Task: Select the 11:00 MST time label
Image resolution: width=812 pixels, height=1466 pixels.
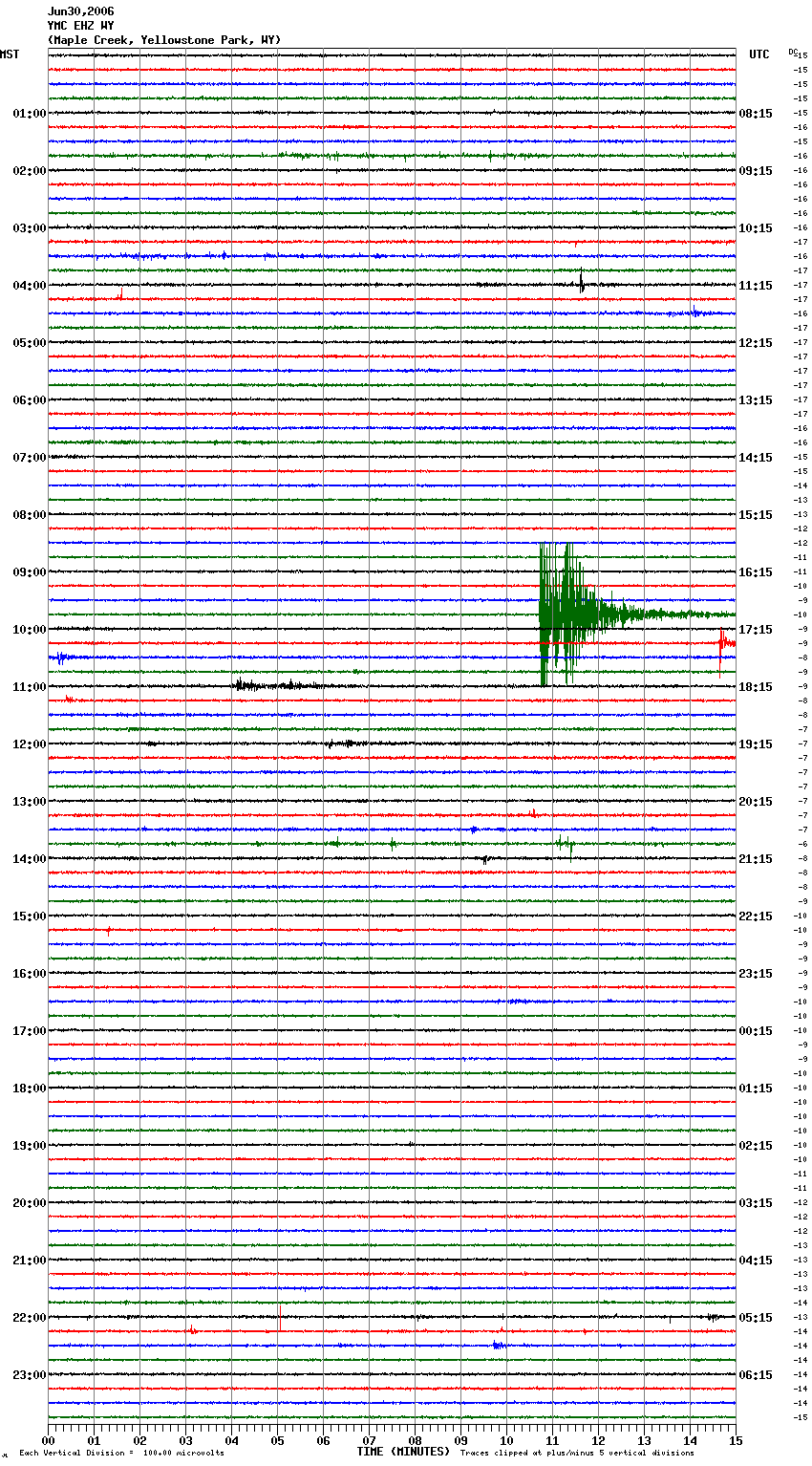Action: 30,687
